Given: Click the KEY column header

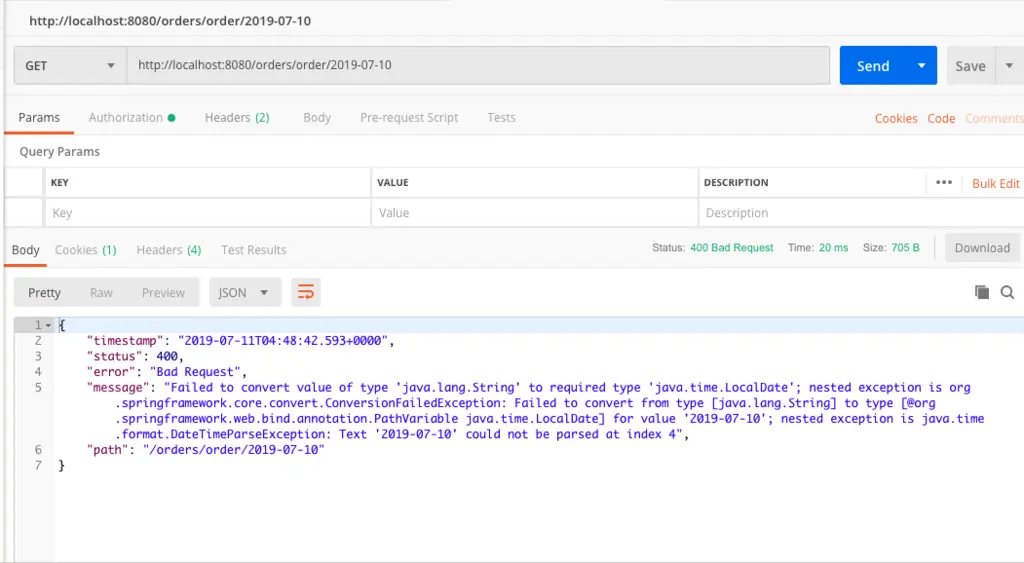Looking at the screenshot, I should (x=59, y=182).
